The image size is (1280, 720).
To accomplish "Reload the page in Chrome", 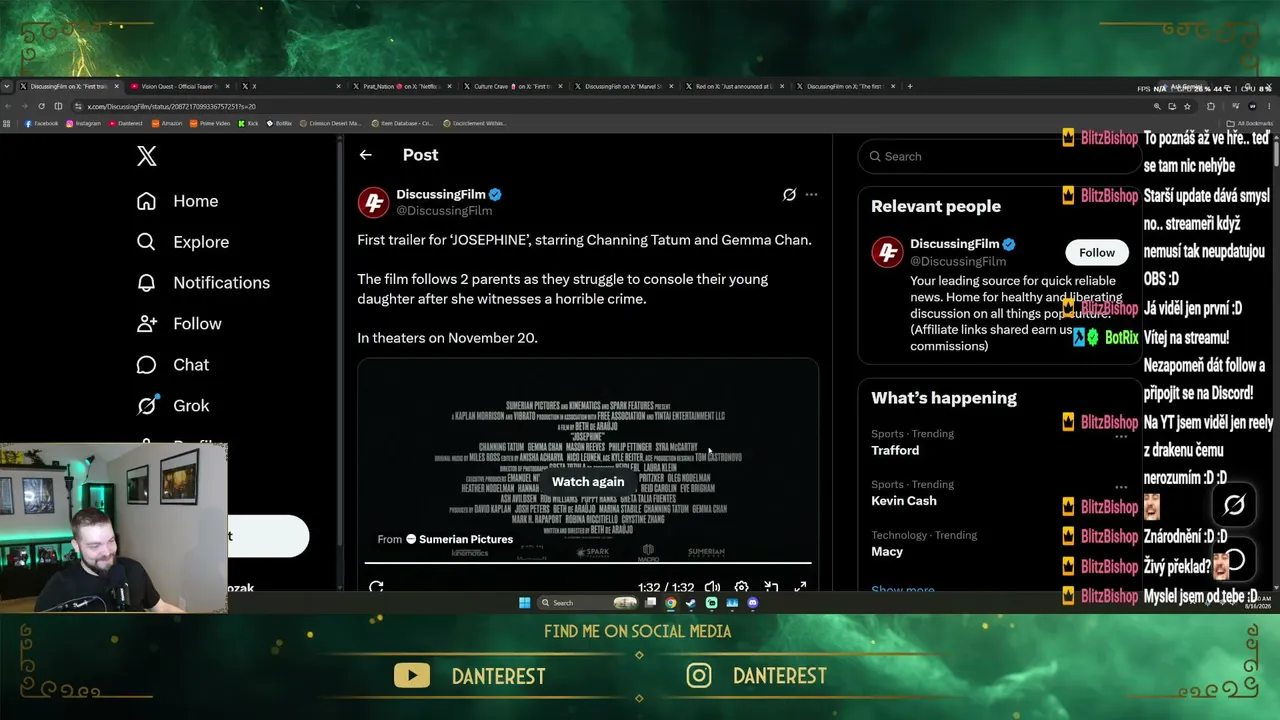I will 41,106.
